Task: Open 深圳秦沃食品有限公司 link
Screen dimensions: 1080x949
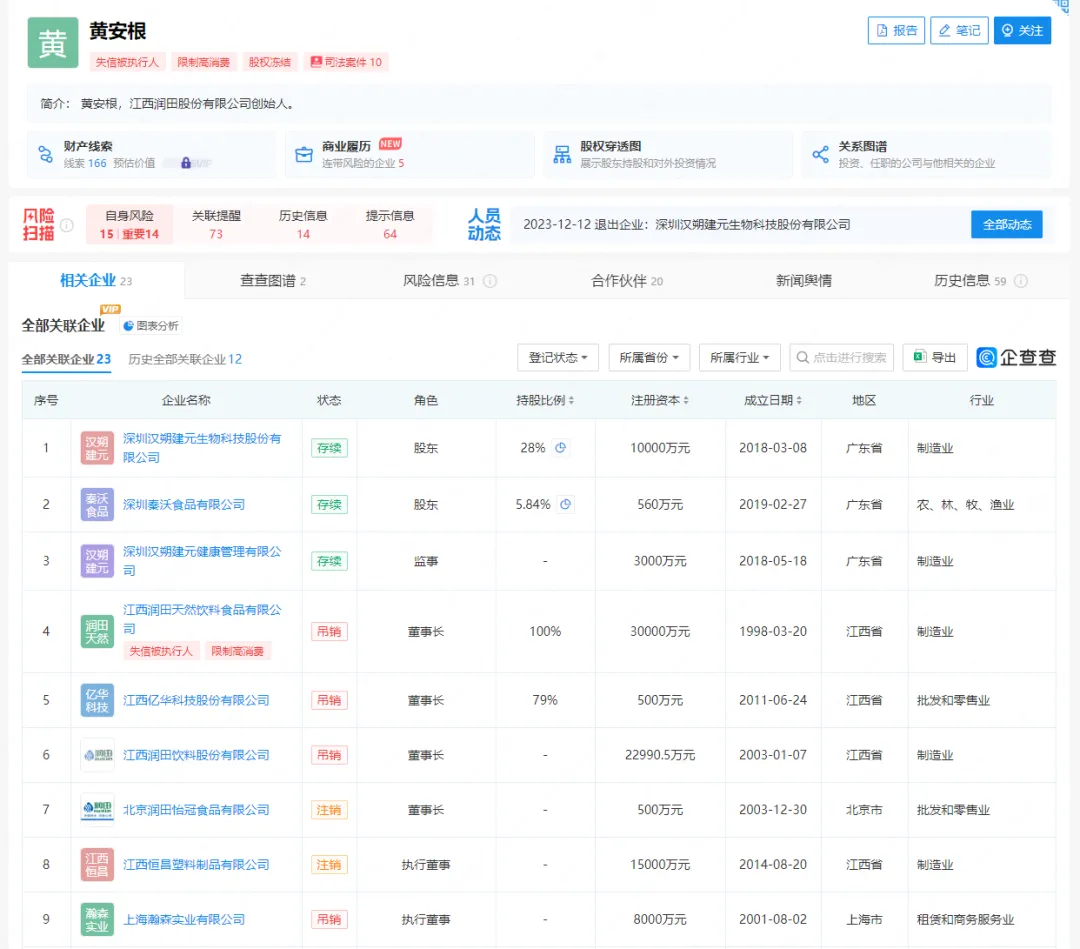Action: (x=184, y=504)
